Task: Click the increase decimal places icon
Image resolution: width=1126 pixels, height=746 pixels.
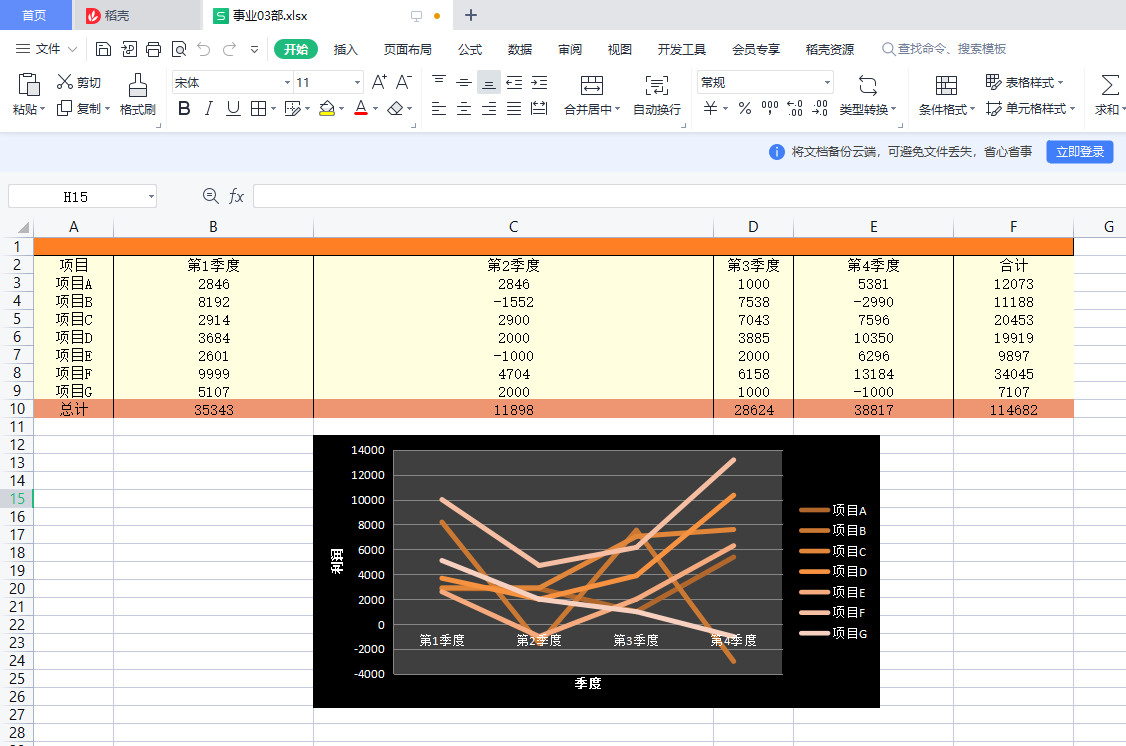Action: (x=794, y=107)
